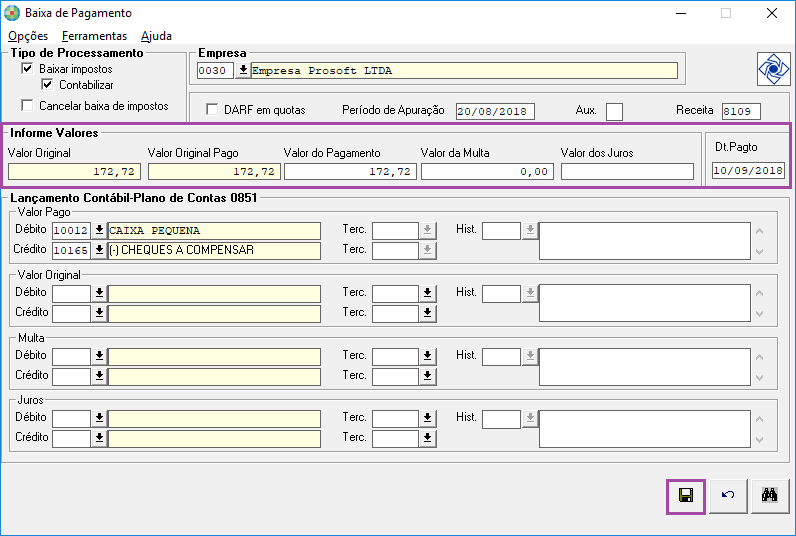Open Juros Crédito account lookup
The image size is (796, 536).
pyautogui.click(x=100, y=438)
